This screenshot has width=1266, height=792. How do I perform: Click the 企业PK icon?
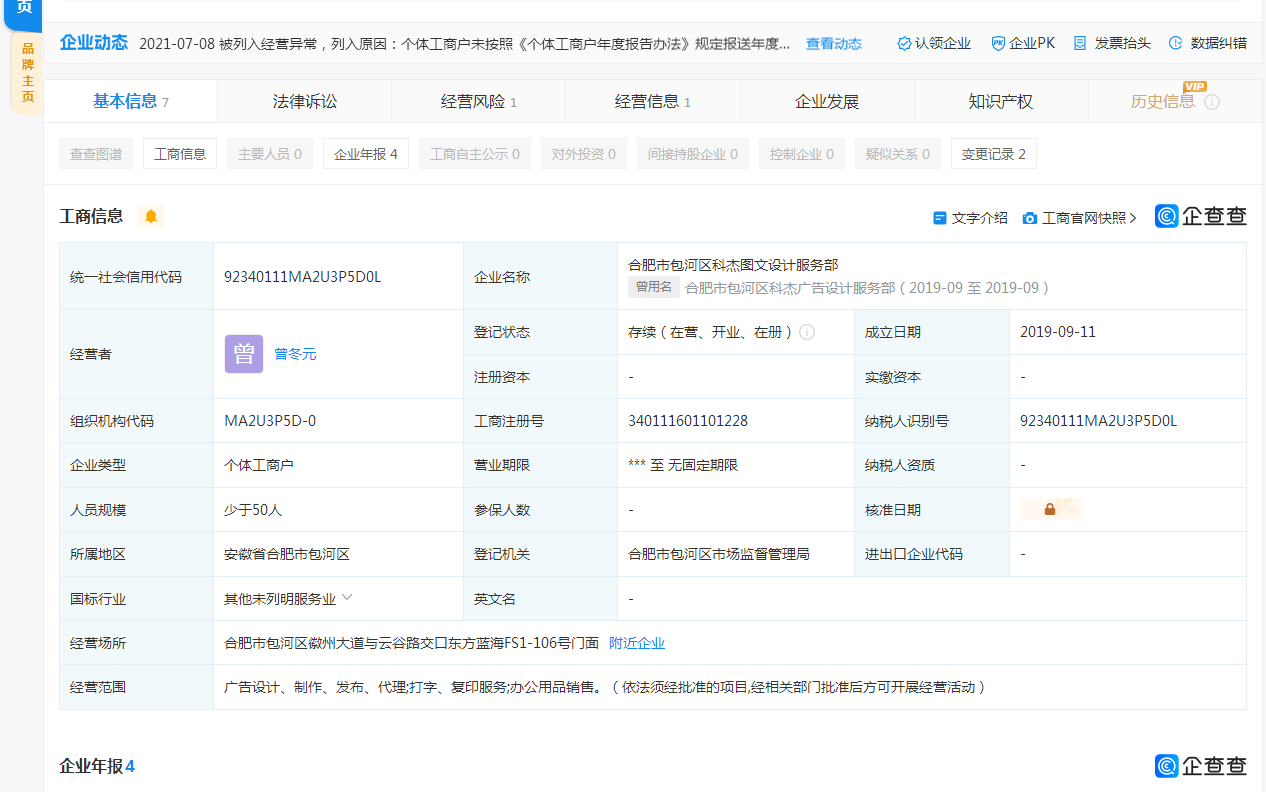[x=998, y=44]
